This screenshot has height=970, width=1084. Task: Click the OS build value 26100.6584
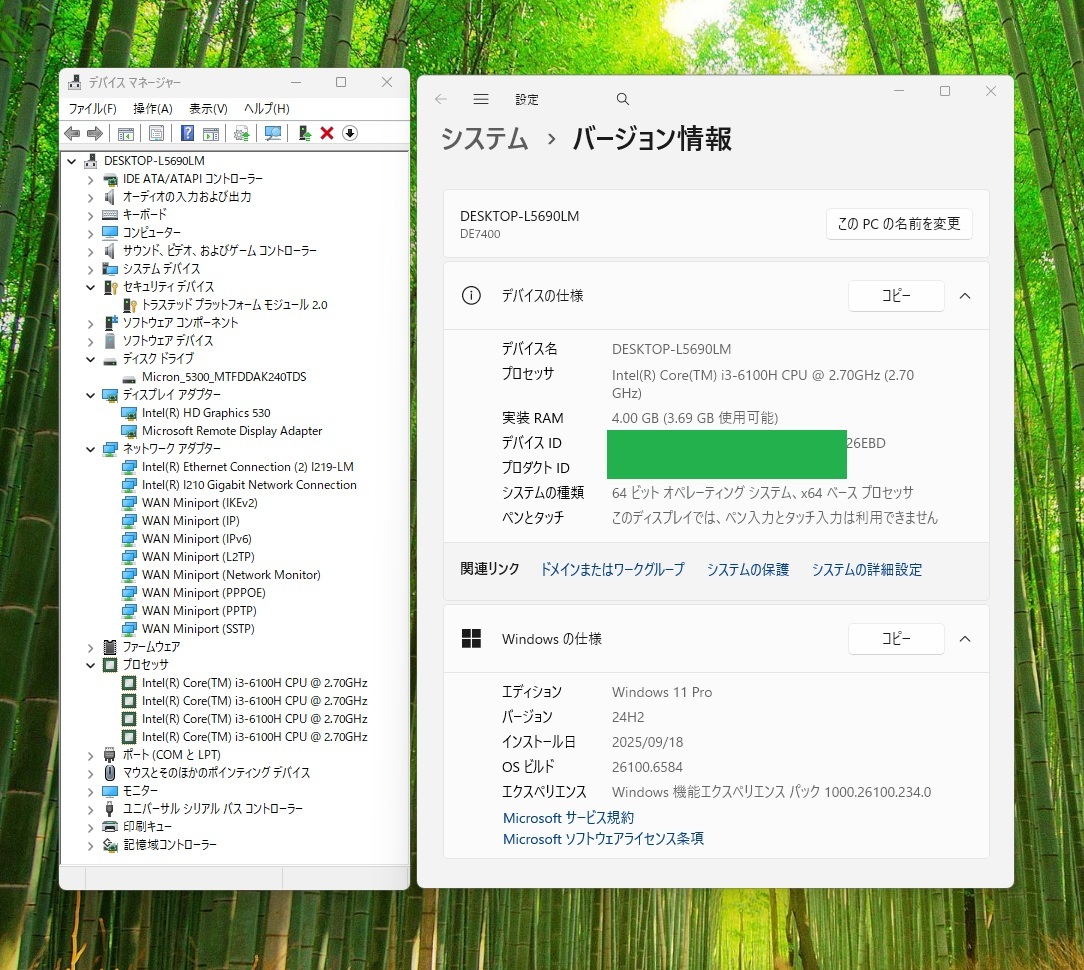pos(647,767)
